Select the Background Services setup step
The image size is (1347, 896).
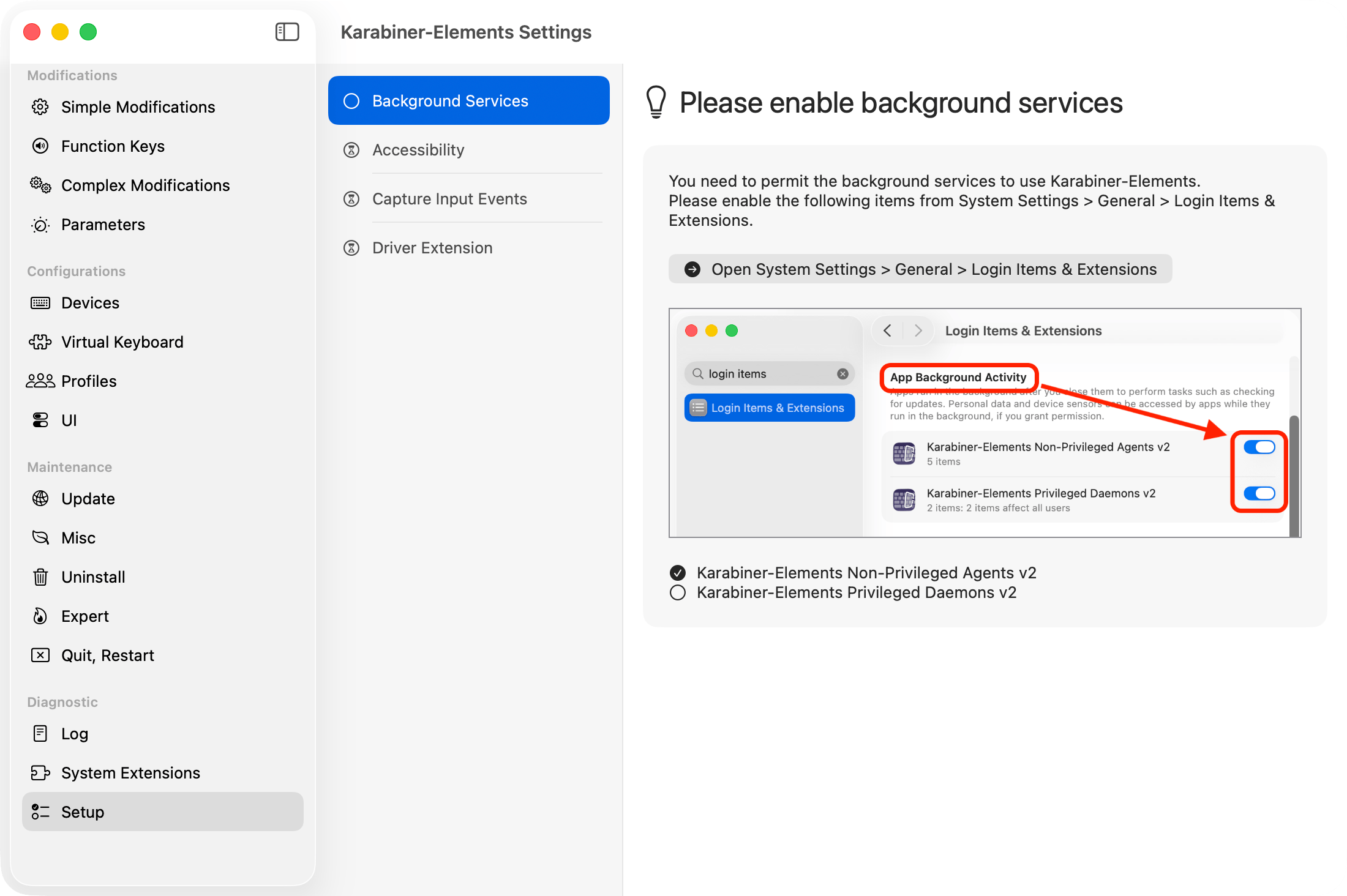pyautogui.click(x=469, y=101)
